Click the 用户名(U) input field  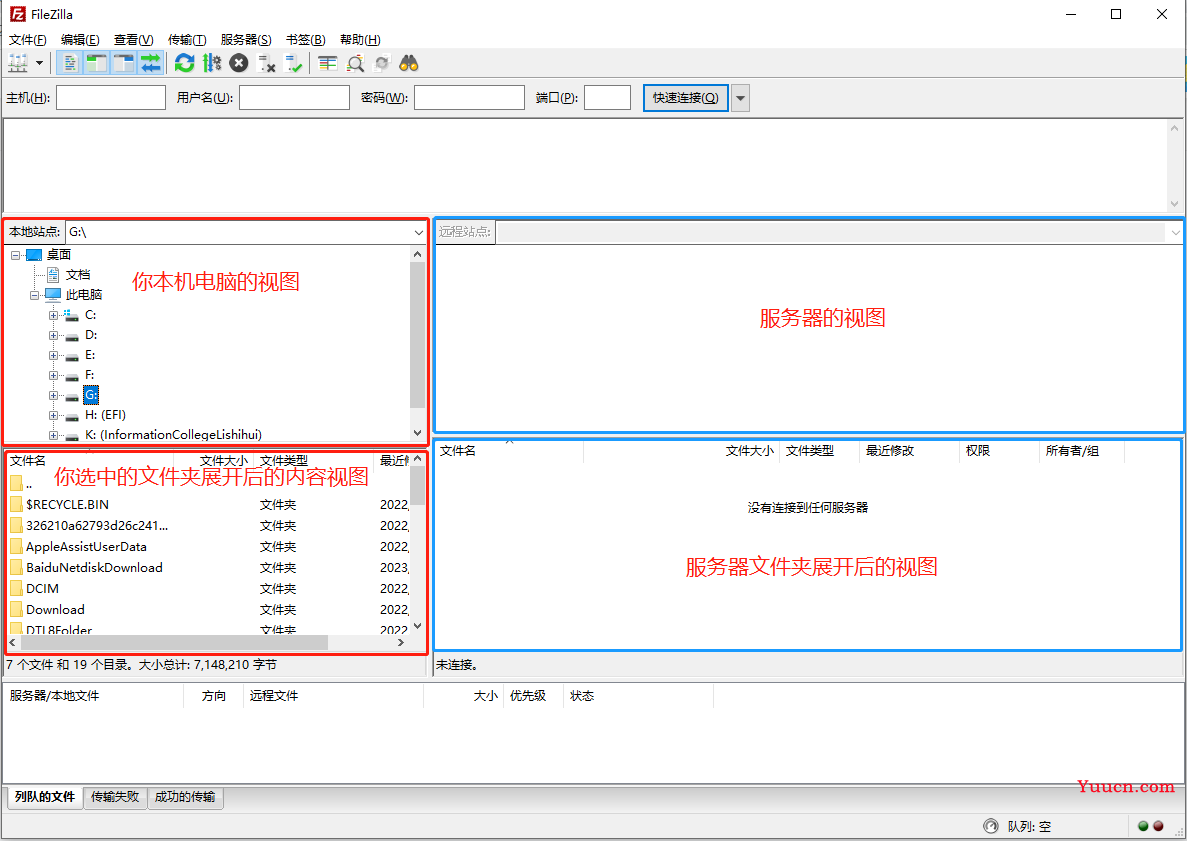coord(294,98)
